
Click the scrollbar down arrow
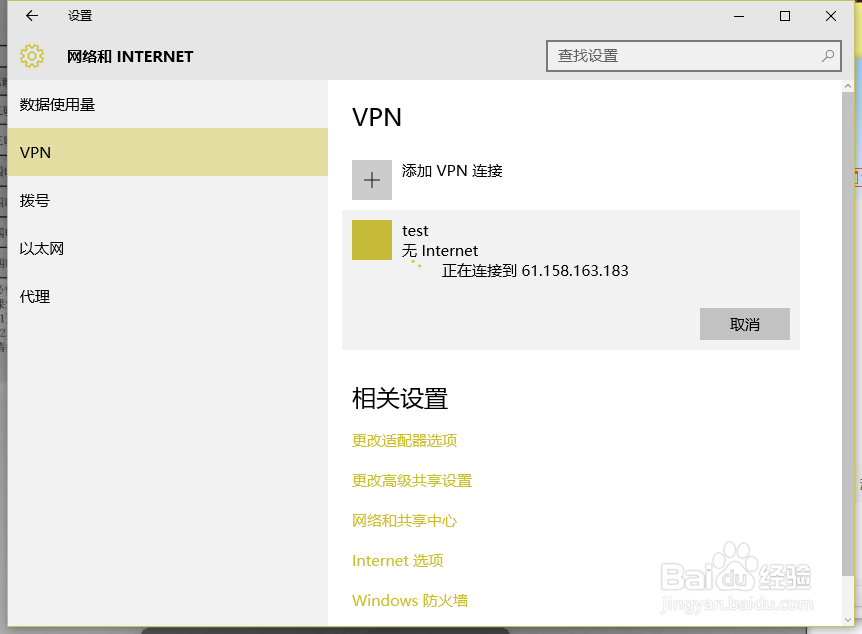click(x=848, y=619)
